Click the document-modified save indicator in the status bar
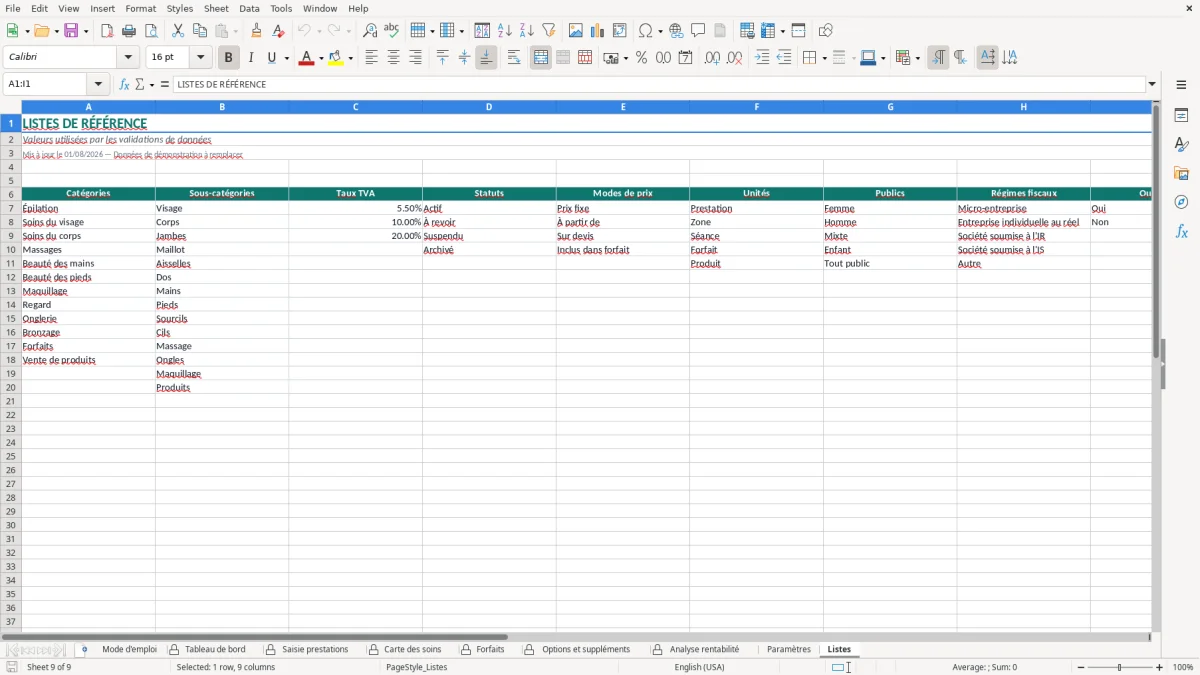This screenshot has width=1200, height=675. (x=12, y=667)
